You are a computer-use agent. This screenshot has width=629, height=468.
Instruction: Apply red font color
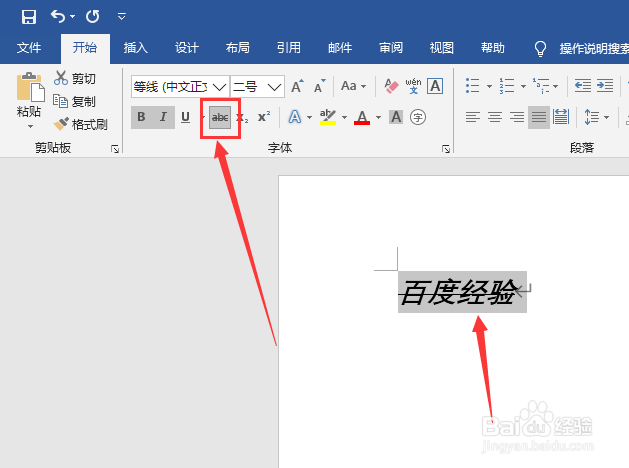coord(362,117)
